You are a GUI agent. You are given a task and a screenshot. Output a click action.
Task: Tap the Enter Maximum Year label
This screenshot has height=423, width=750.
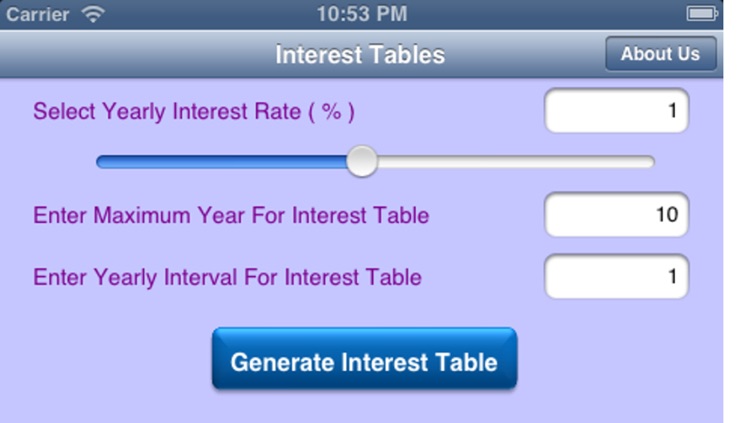click(x=231, y=215)
